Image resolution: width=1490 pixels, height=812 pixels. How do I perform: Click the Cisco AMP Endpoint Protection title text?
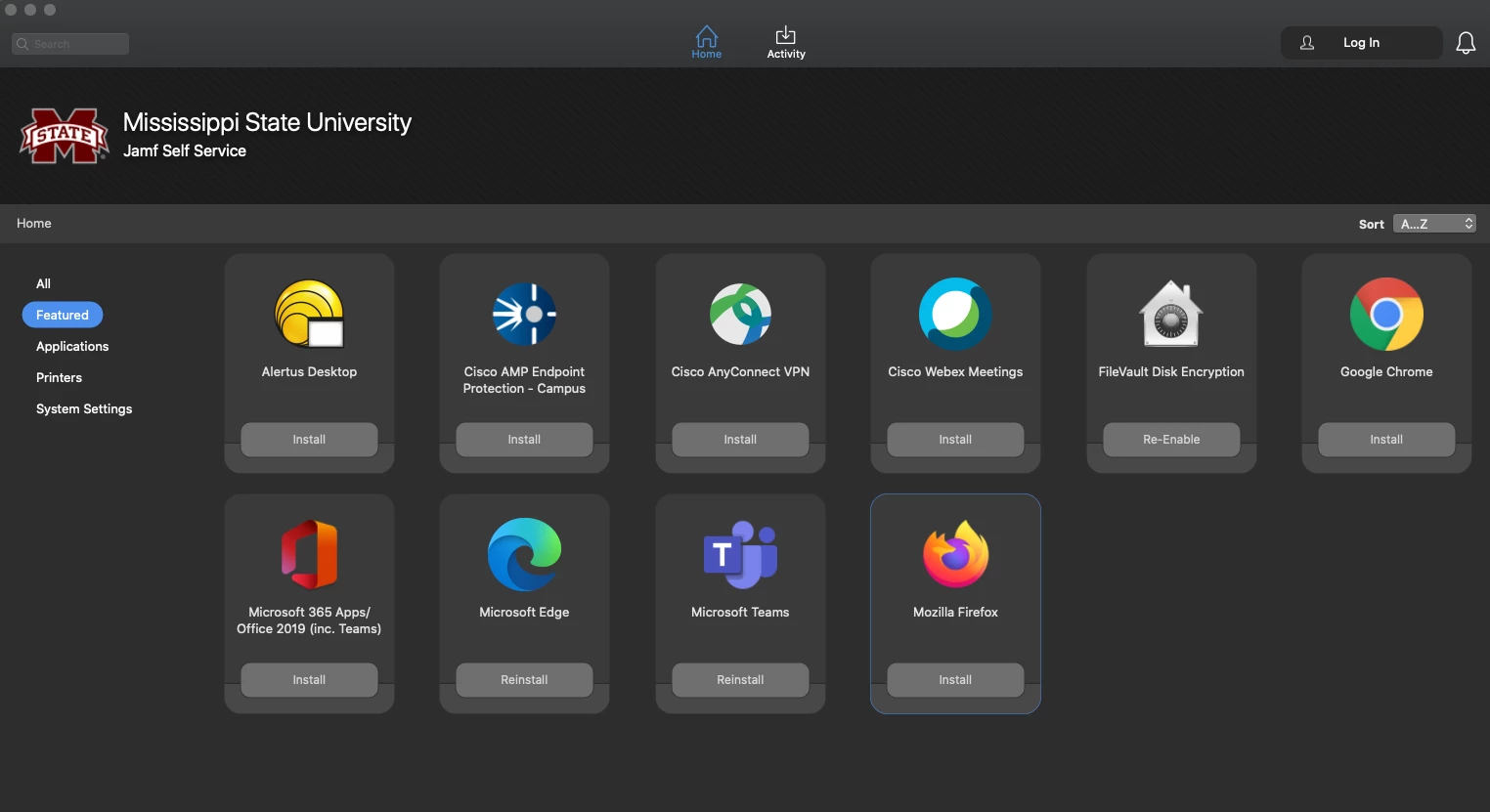point(524,380)
